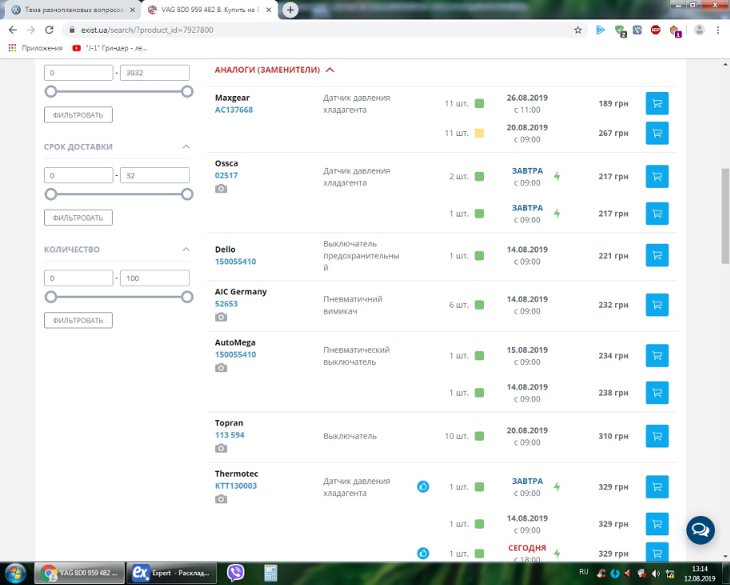Open the Apps shortcut in bookmarks bar
This screenshot has width=730, height=585.
(35, 48)
